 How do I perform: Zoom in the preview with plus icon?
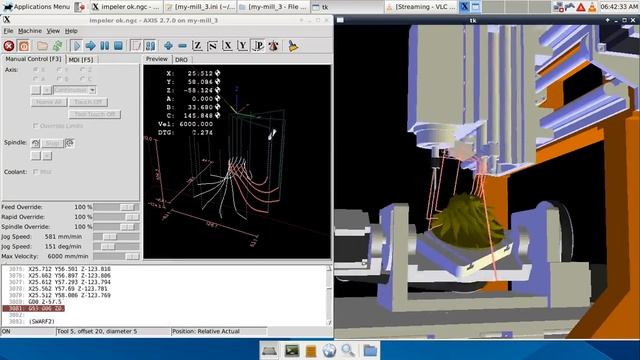coord(168,46)
